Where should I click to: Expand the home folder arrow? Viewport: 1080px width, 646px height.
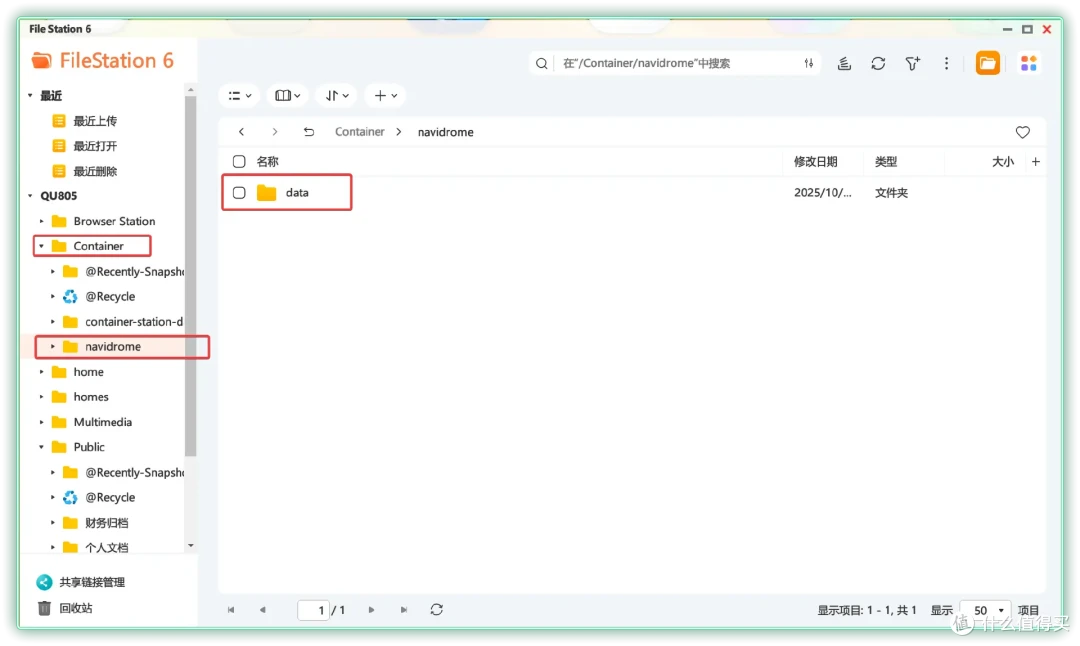[41, 372]
